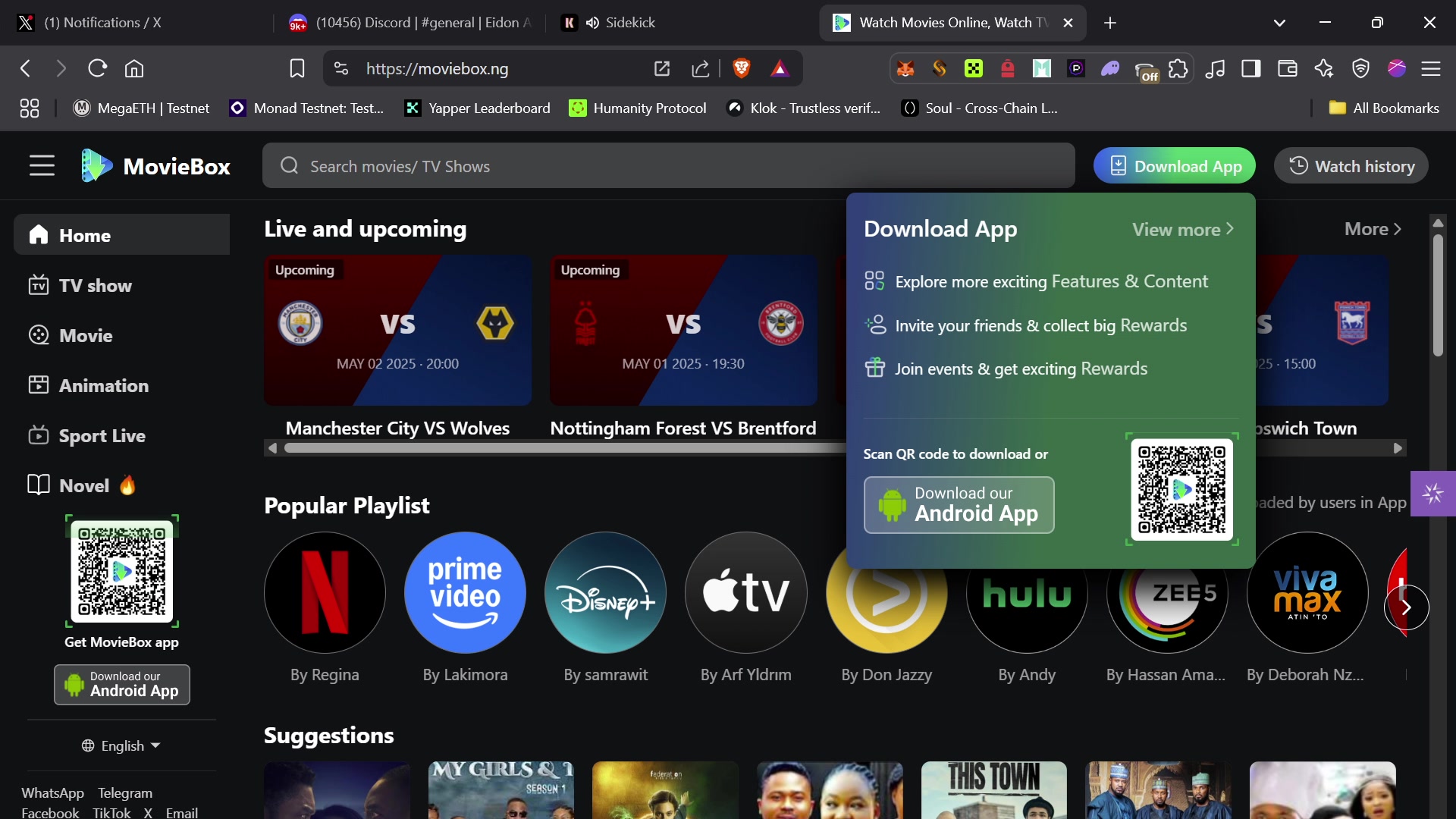1456x819 pixels.
Task: Select TV show in the sidebar
Action: point(121,285)
